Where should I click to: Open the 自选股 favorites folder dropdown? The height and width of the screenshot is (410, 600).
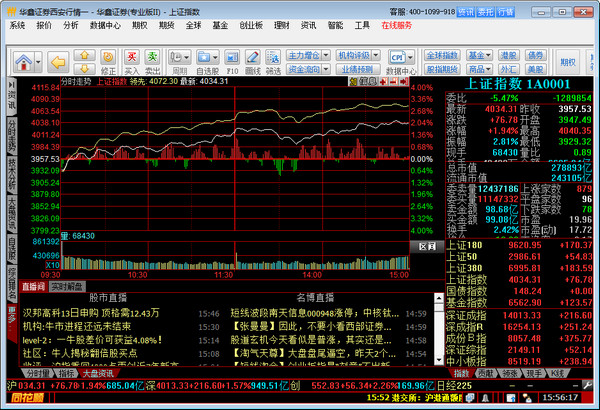click(x=208, y=62)
